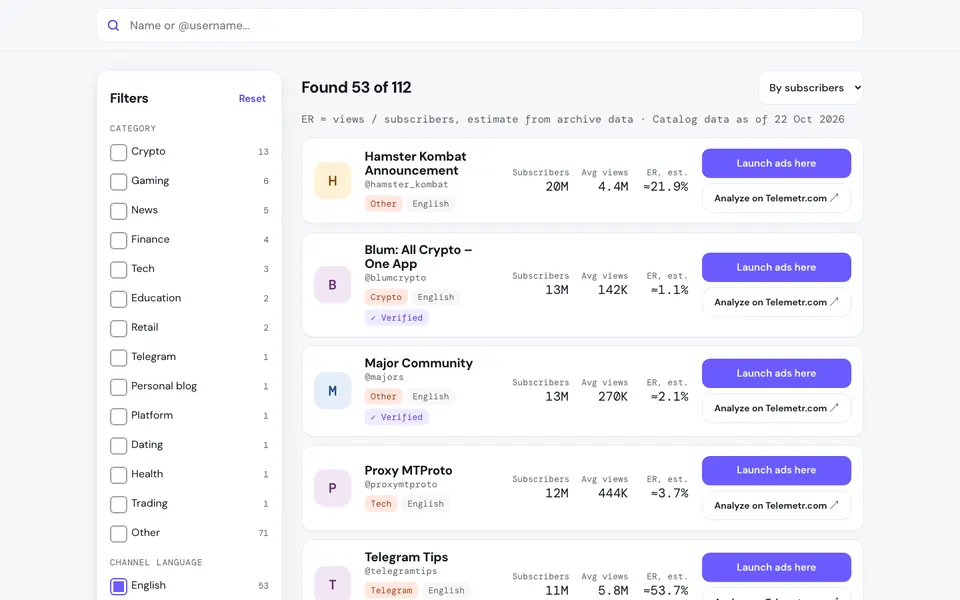
Task: Click the Found 53 of 112 heading
Action: (356, 88)
